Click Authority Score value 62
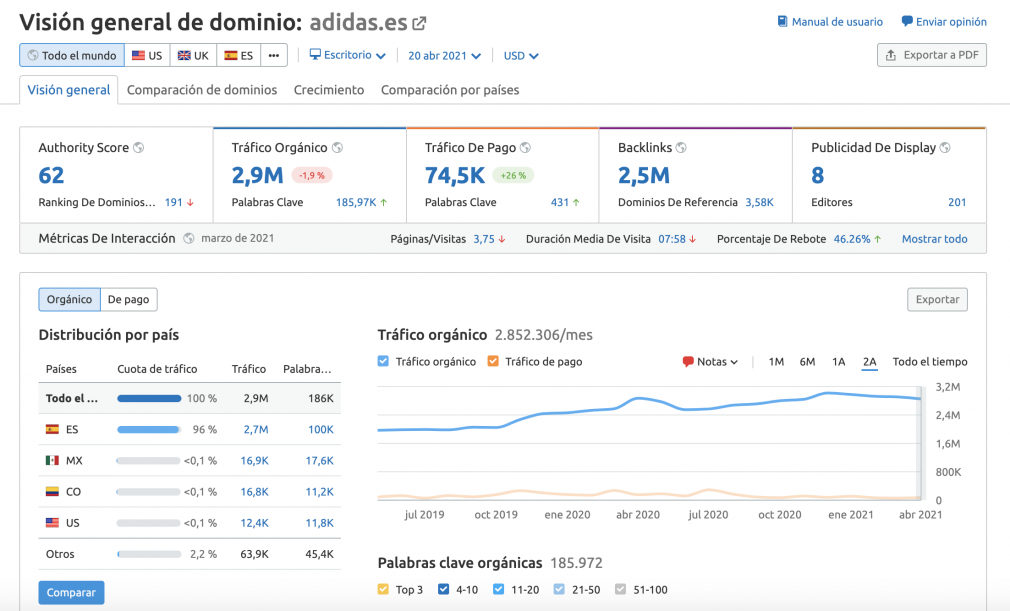The height and width of the screenshot is (611, 1010). point(52,175)
